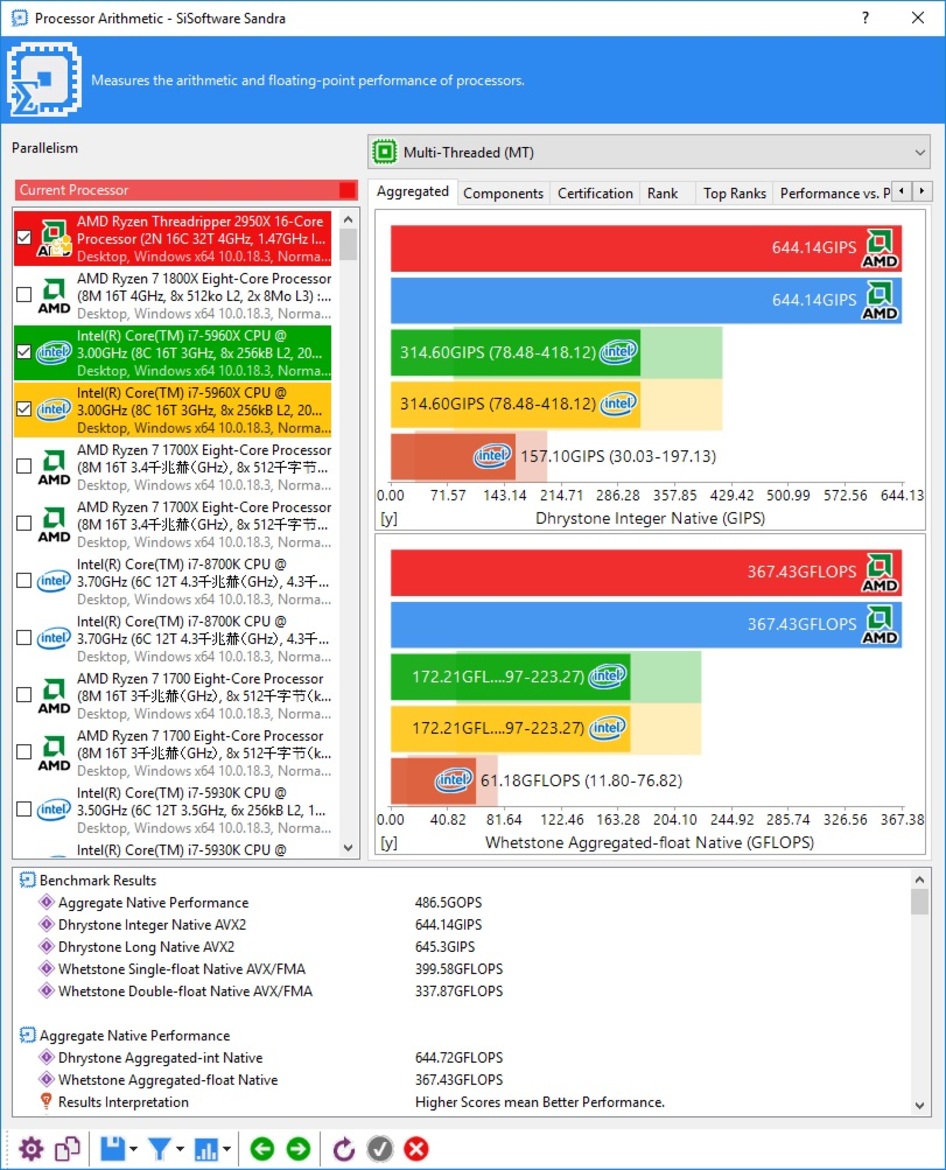Select the Results Interpretation row
This screenshot has width=946, height=1170.
(x=123, y=1102)
